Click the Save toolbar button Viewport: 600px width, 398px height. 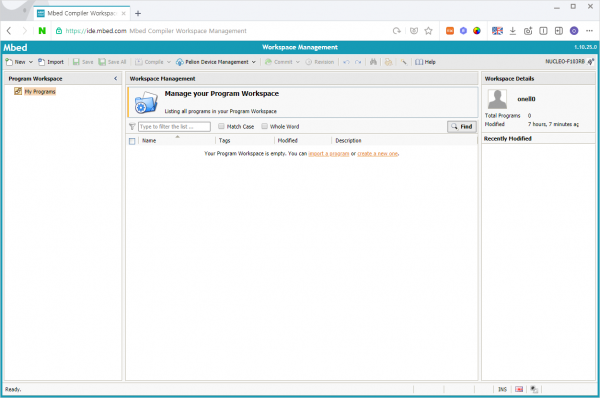[x=83, y=62]
